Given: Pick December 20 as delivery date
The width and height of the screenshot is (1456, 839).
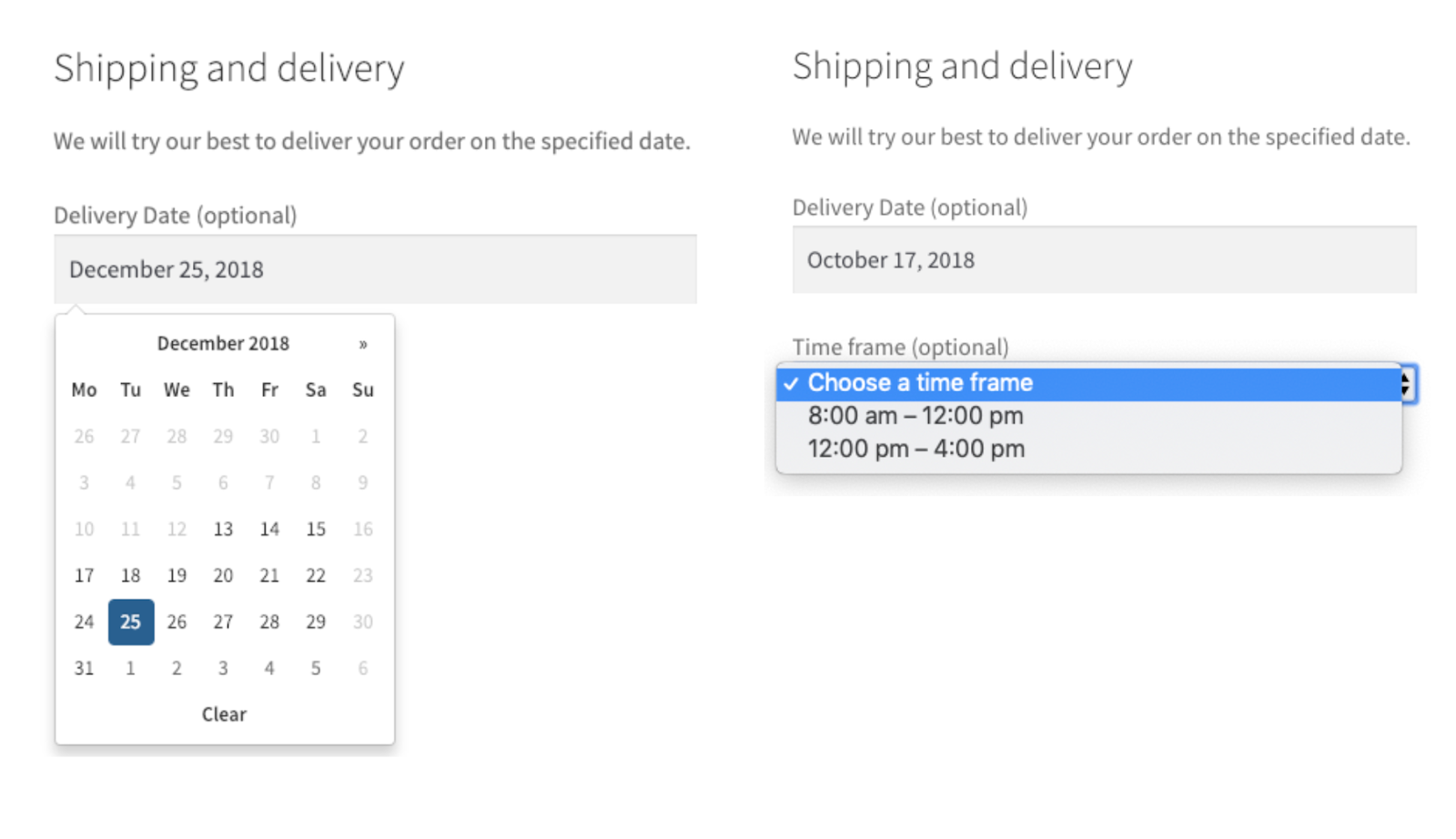Looking at the screenshot, I should point(223,575).
